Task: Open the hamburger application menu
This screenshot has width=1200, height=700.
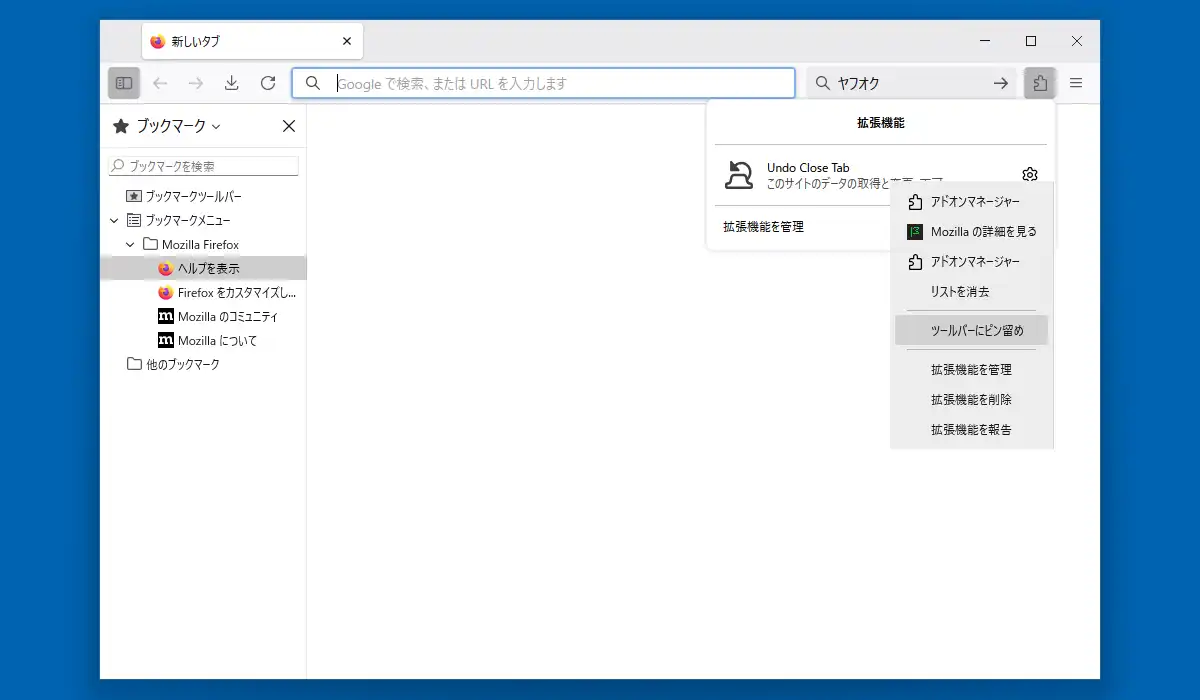Action: coord(1076,83)
